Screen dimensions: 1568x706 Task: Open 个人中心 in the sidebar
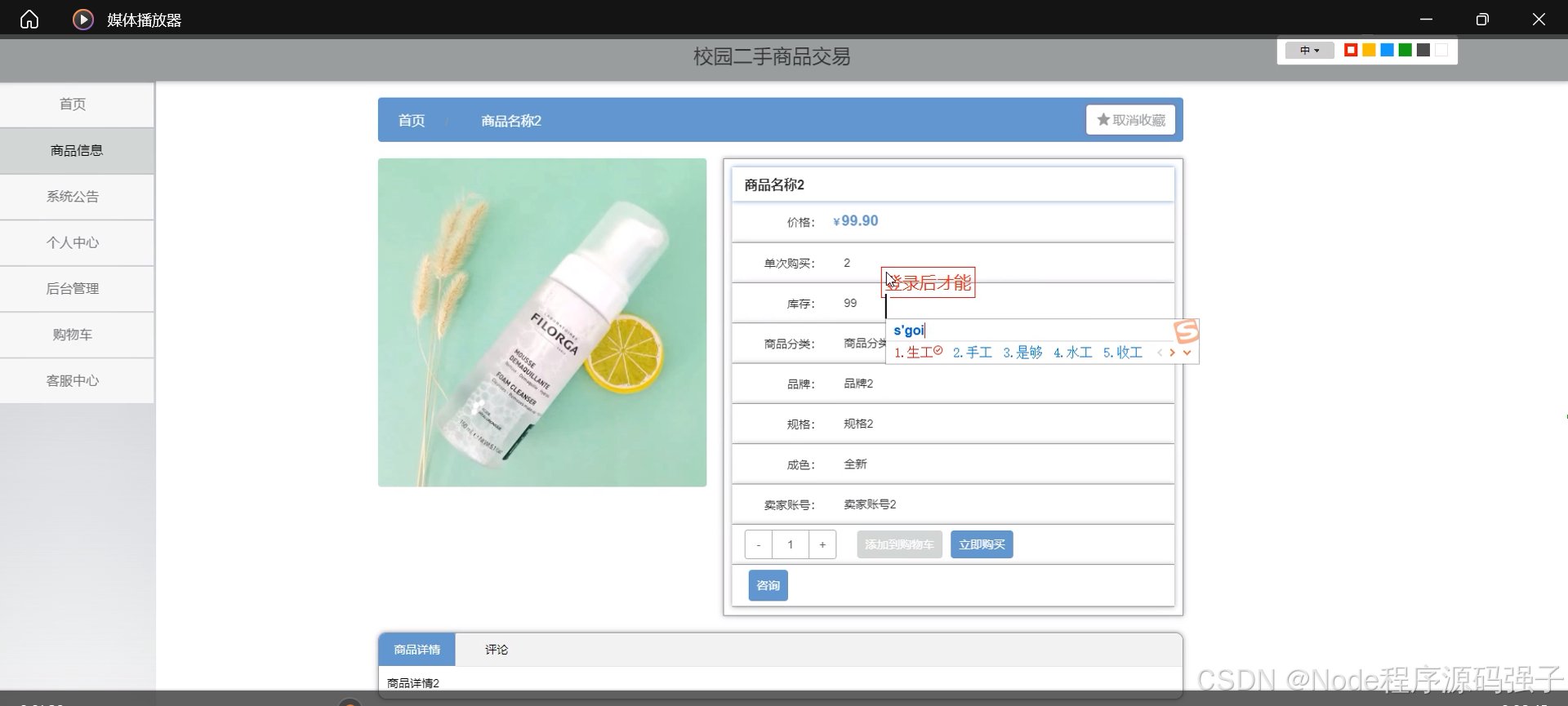(77, 242)
